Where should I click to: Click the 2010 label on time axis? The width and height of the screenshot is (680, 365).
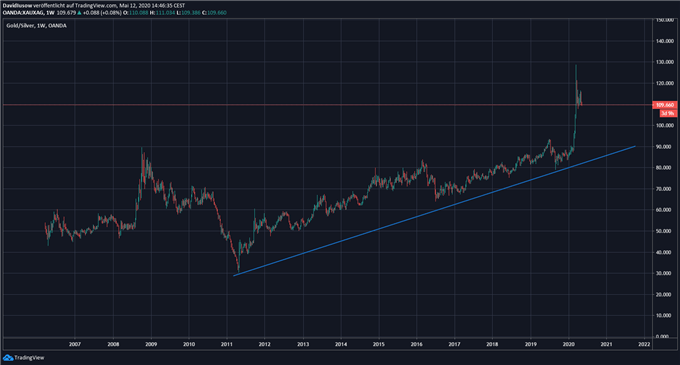[x=189, y=344]
